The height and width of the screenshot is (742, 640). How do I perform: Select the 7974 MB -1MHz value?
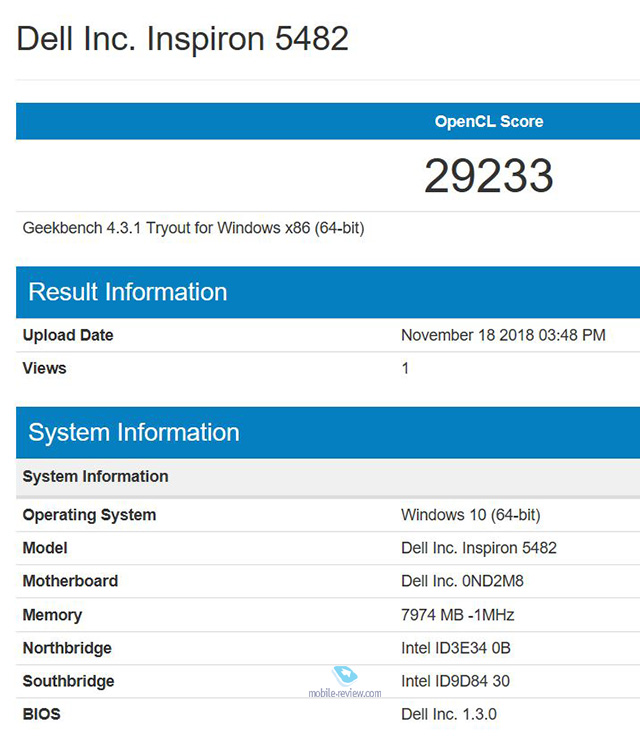[x=458, y=615]
